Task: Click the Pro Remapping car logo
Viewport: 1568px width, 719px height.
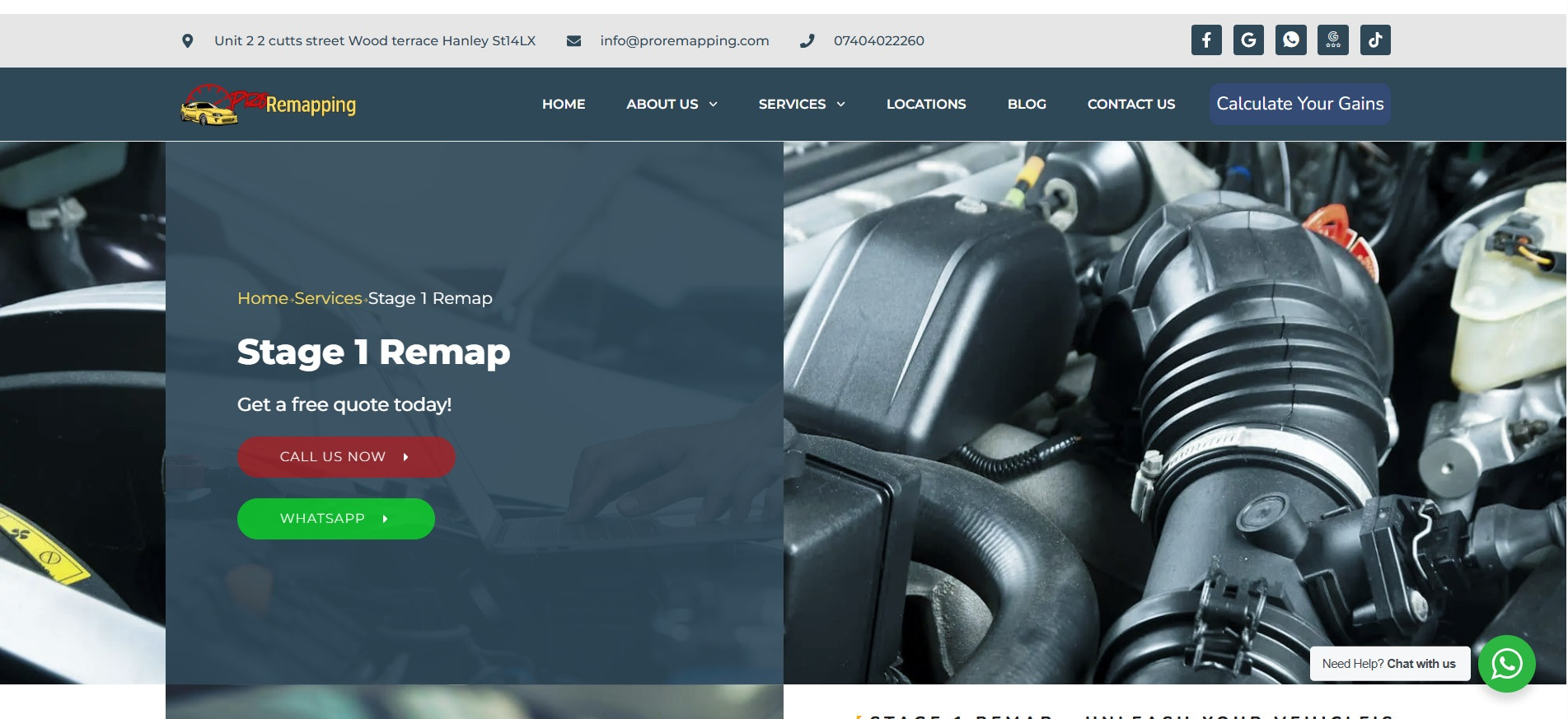Action: point(268,105)
